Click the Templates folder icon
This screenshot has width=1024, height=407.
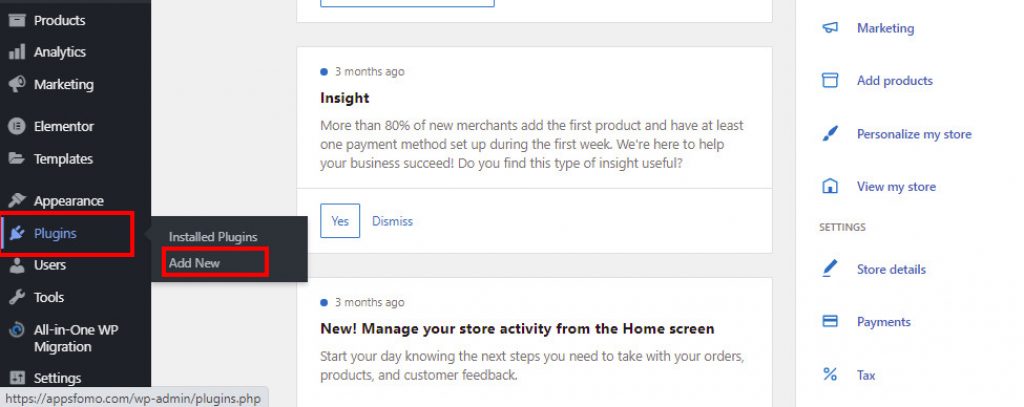tap(17, 159)
